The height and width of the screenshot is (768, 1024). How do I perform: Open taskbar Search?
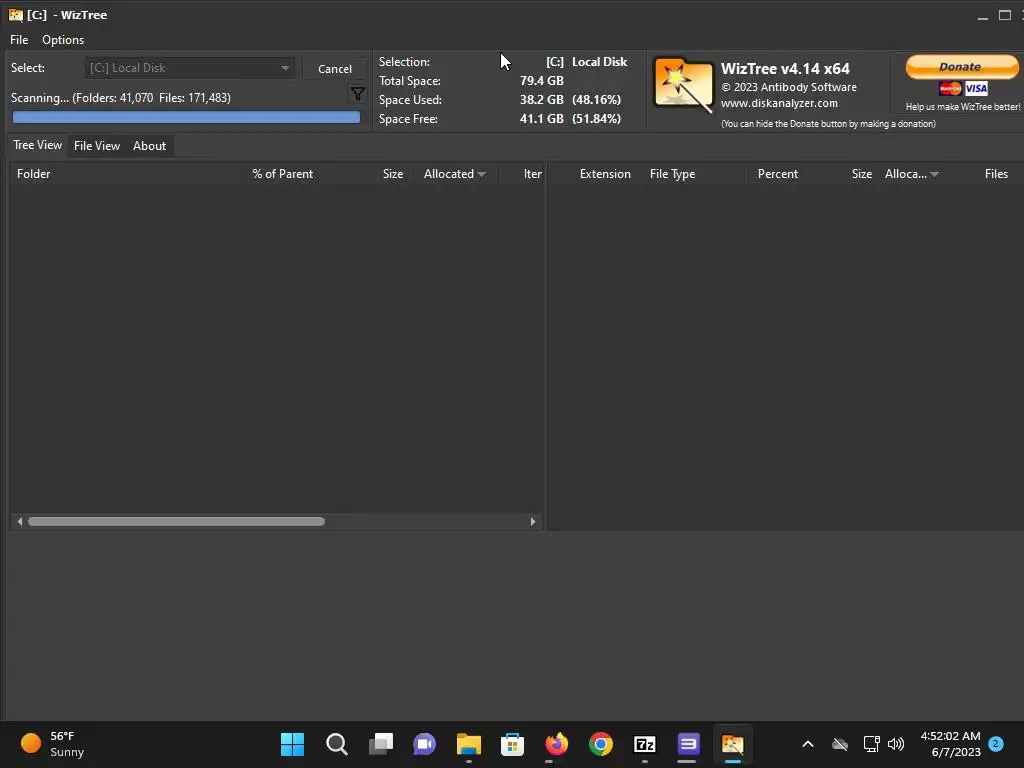tap(336, 744)
